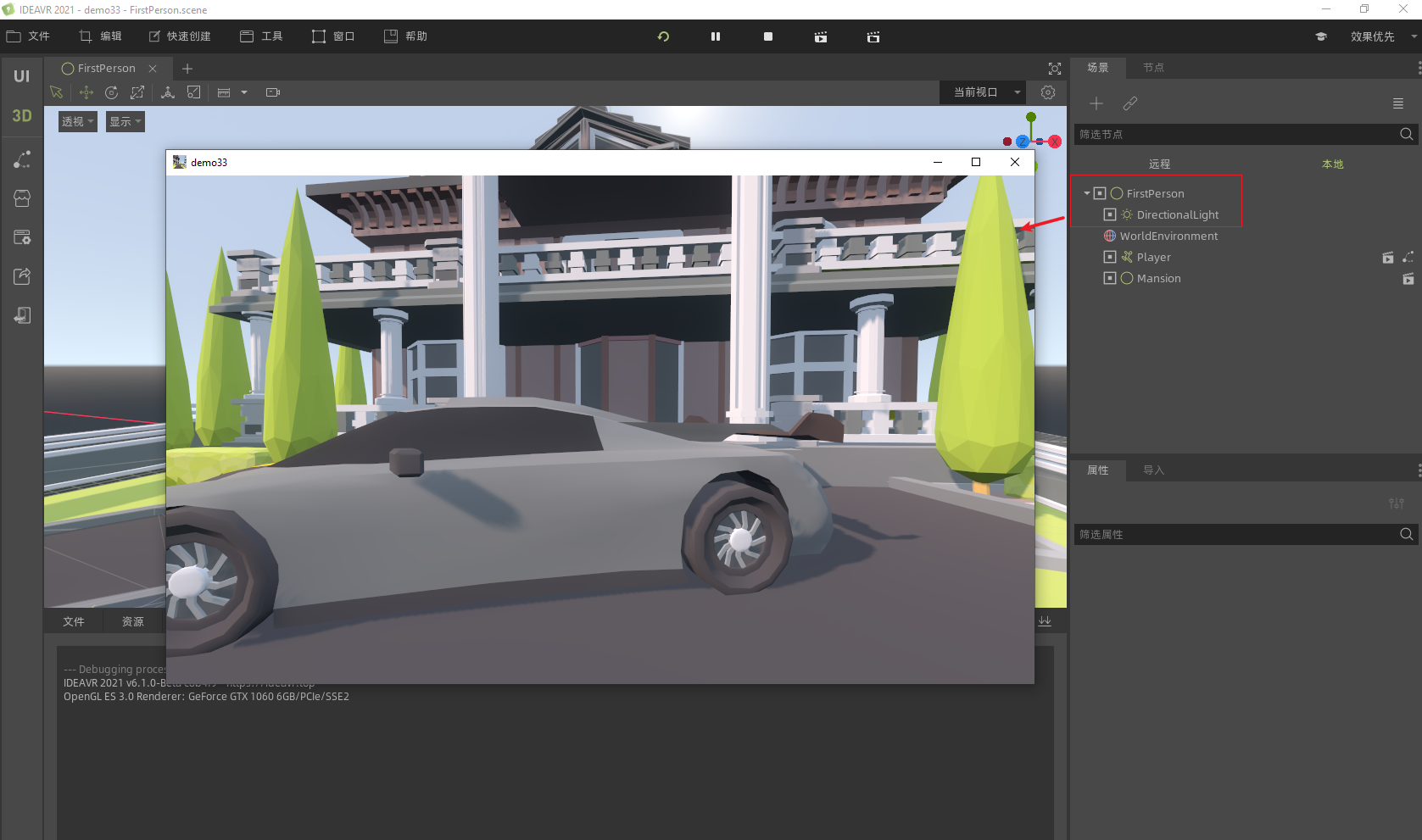The image size is (1422, 840).
Task: Open the 工具 menu
Action: [261, 36]
